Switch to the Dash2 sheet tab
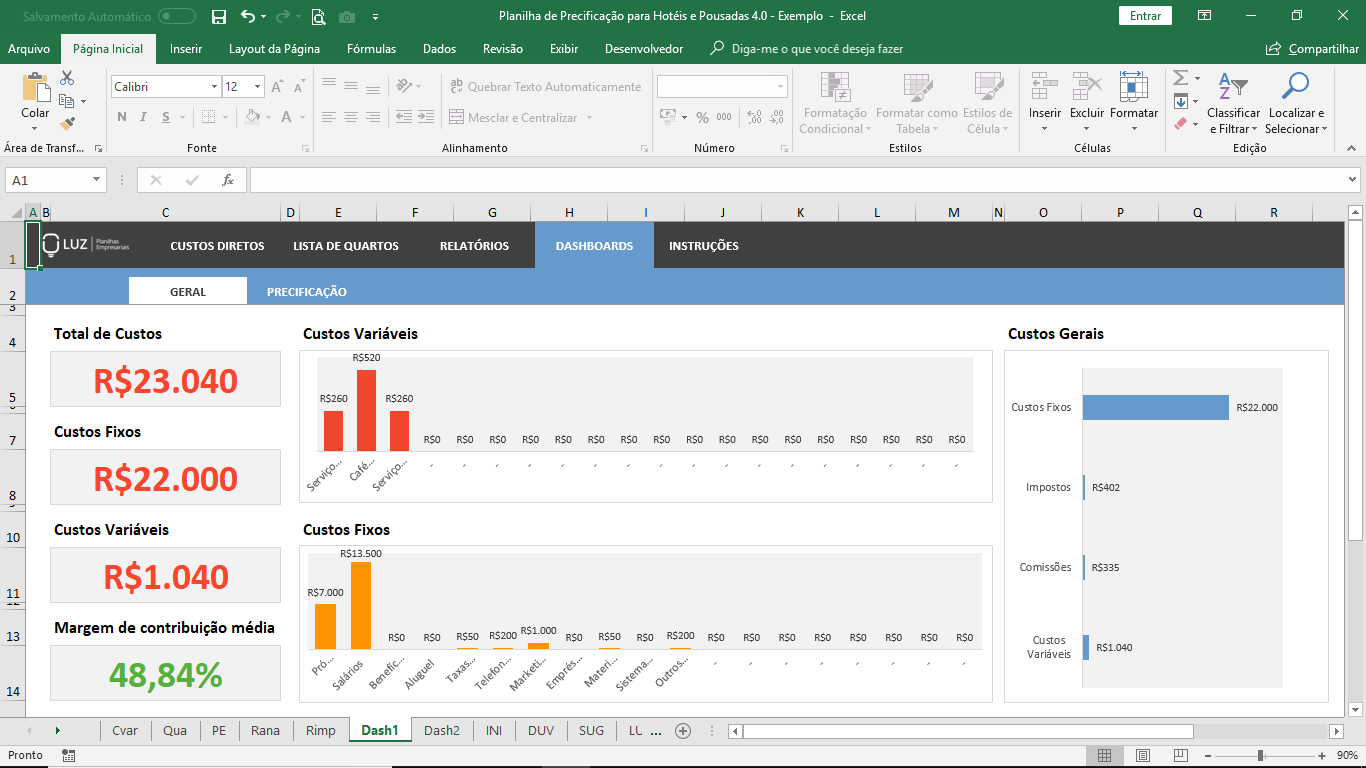This screenshot has width=1366, height=768. [441, 731]
